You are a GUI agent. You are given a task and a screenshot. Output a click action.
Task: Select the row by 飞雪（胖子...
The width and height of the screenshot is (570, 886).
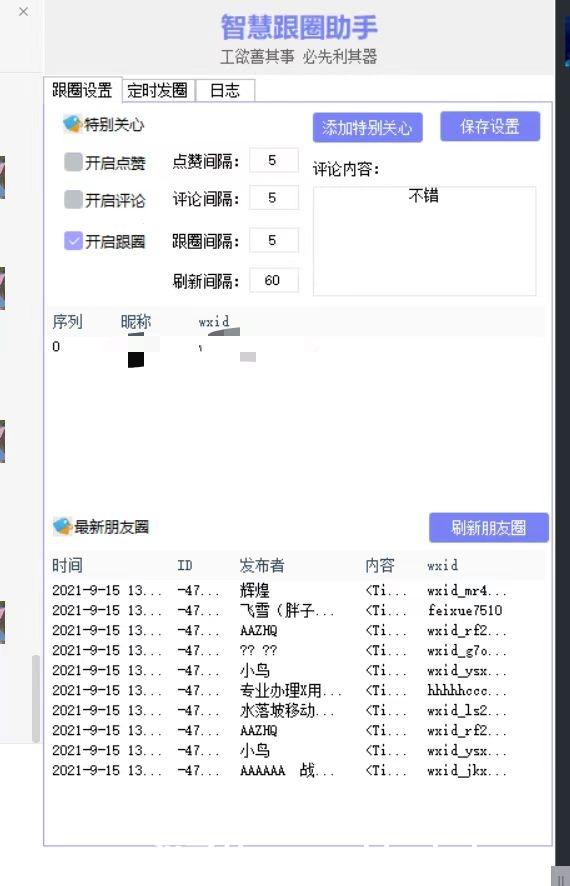click(294, 610)
